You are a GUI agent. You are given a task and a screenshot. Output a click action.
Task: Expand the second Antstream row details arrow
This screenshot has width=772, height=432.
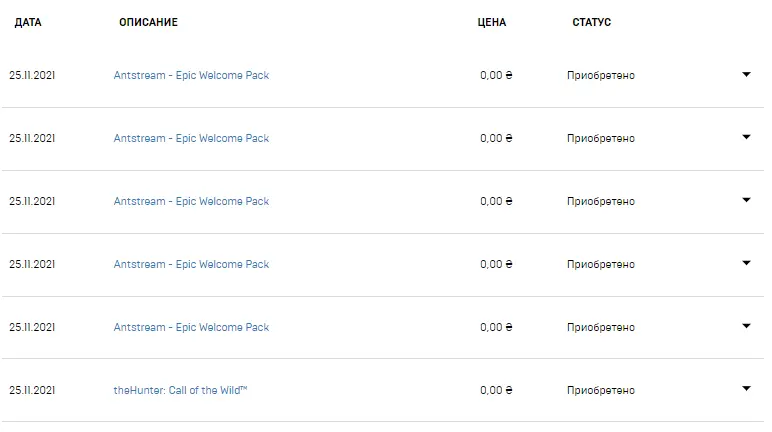[746, 137]
